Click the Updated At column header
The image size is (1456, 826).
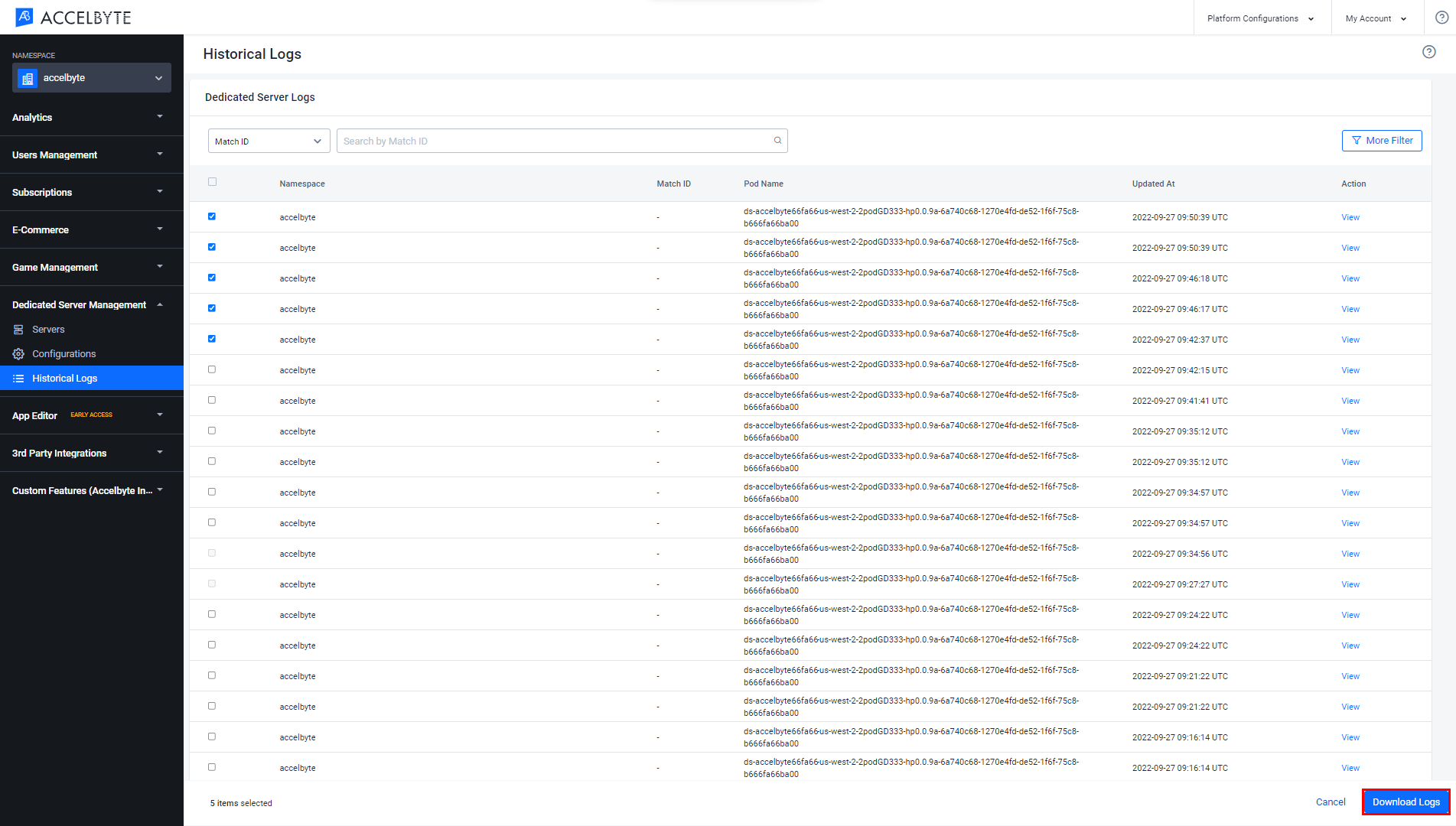click(1153, 184)
